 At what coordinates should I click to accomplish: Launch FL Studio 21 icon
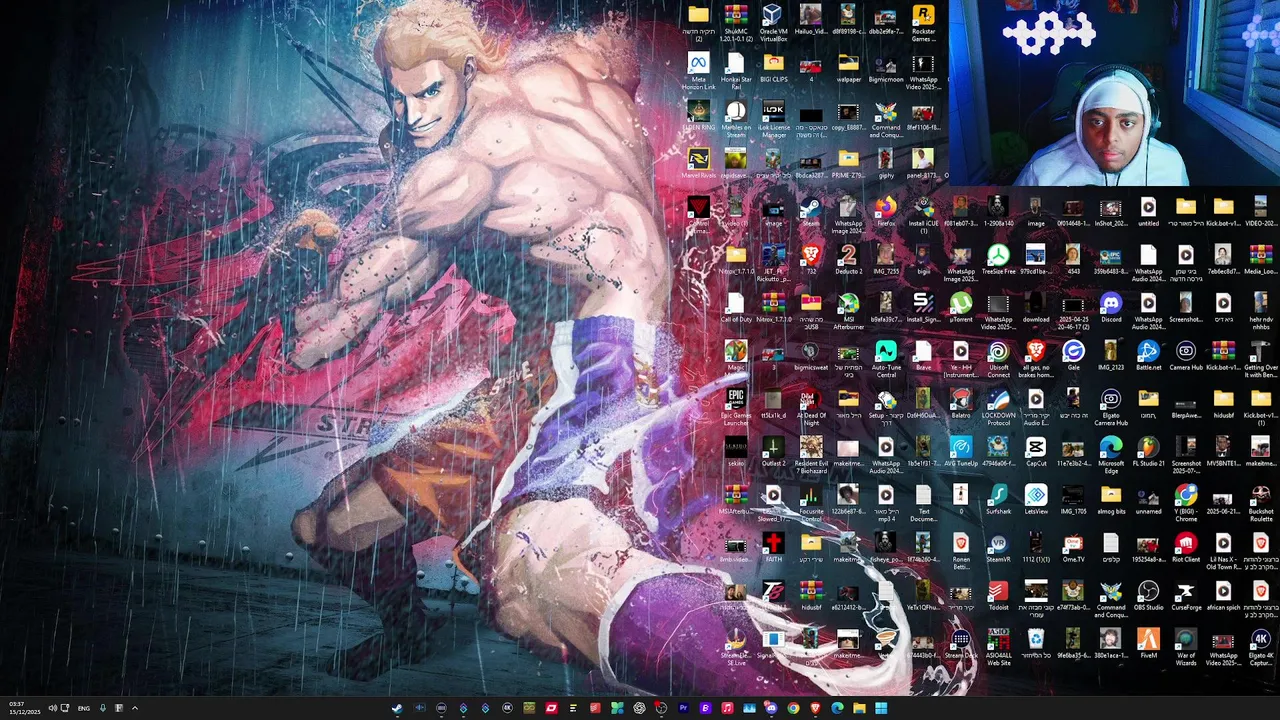point(1148,452)
